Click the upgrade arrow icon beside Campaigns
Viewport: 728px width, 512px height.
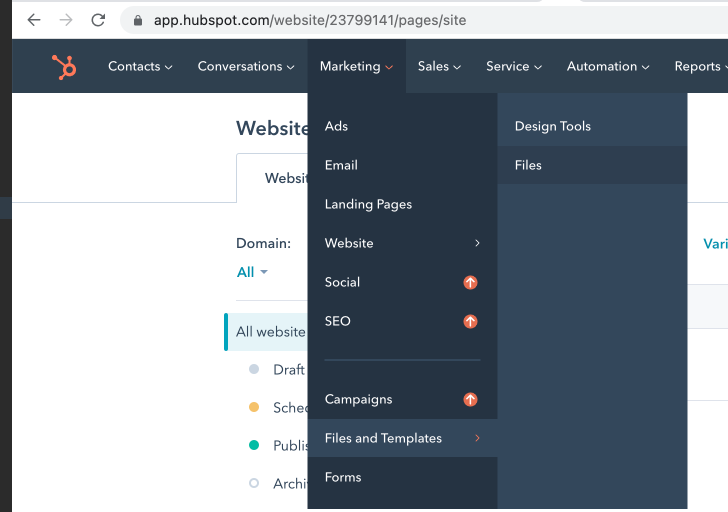pyautogui.click(x=470, y=400)
